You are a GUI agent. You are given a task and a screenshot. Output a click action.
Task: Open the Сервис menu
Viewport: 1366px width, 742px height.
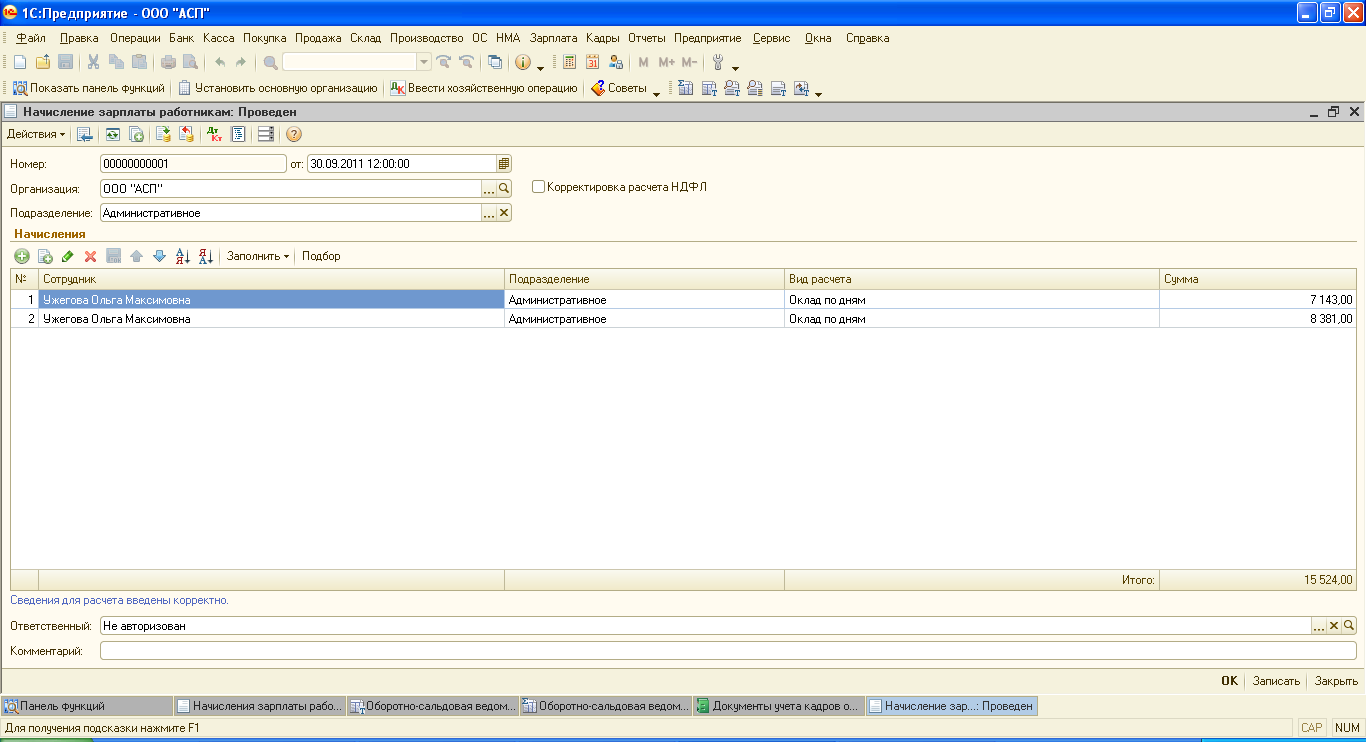point(772,38)
